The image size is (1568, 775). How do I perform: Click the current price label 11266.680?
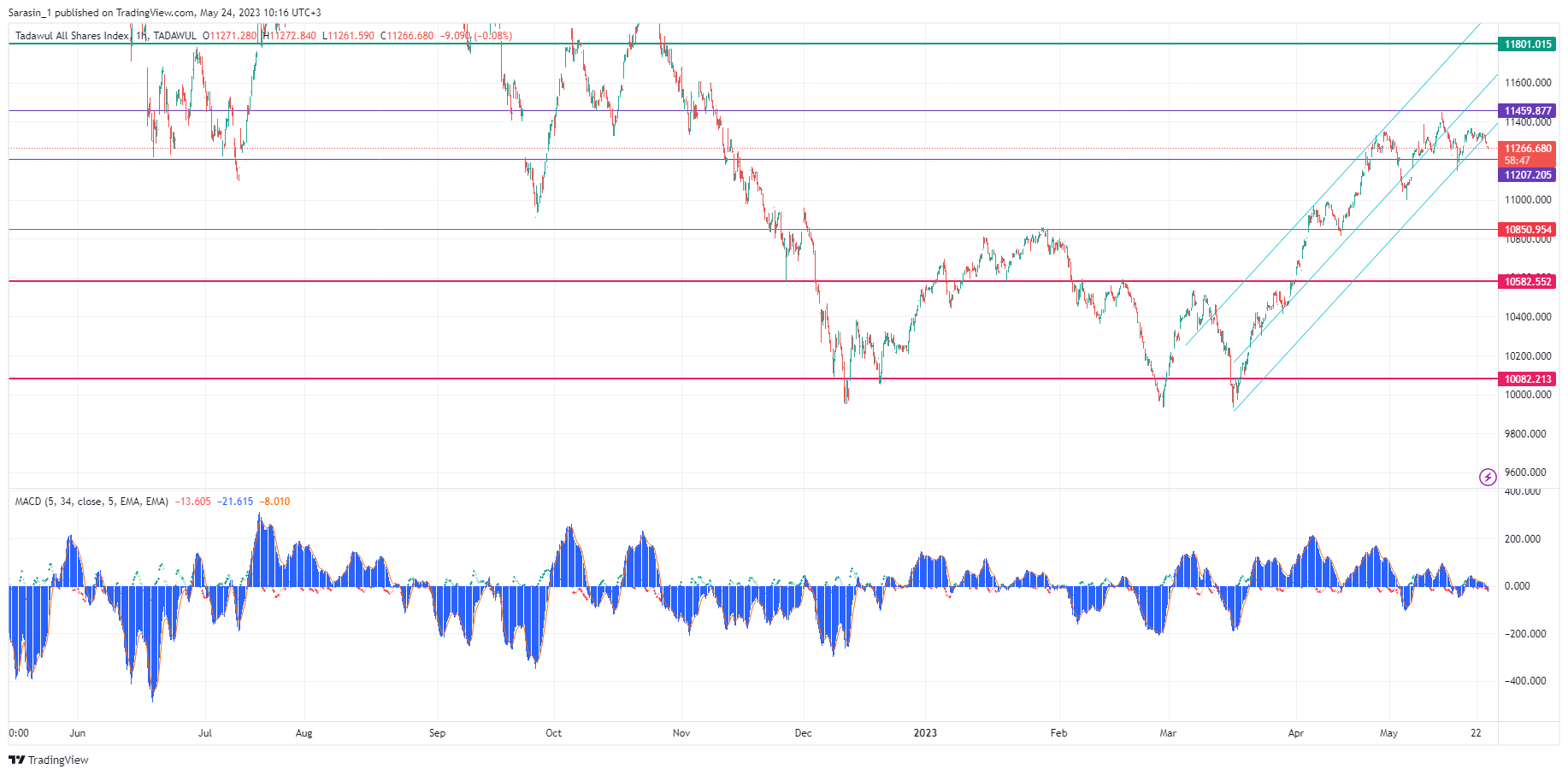pos(1528,149)
